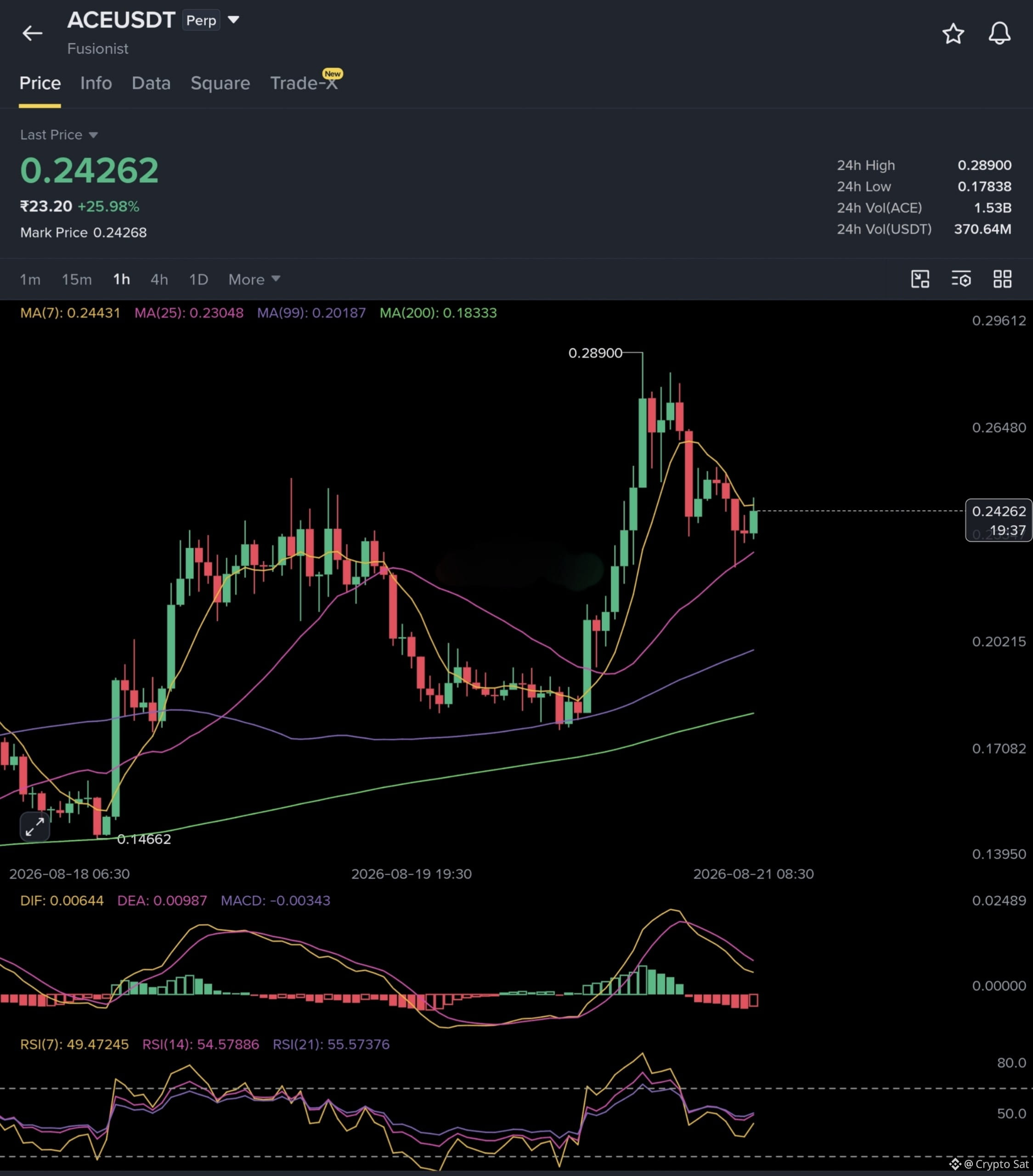
Task: Click the MA(25): 0.23048 label
Action: pyautogui.click(x=189, y=313)
